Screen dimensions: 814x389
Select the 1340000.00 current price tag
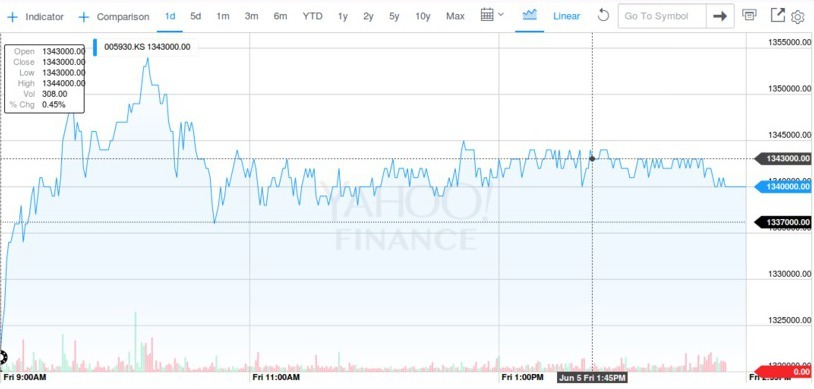784,186
